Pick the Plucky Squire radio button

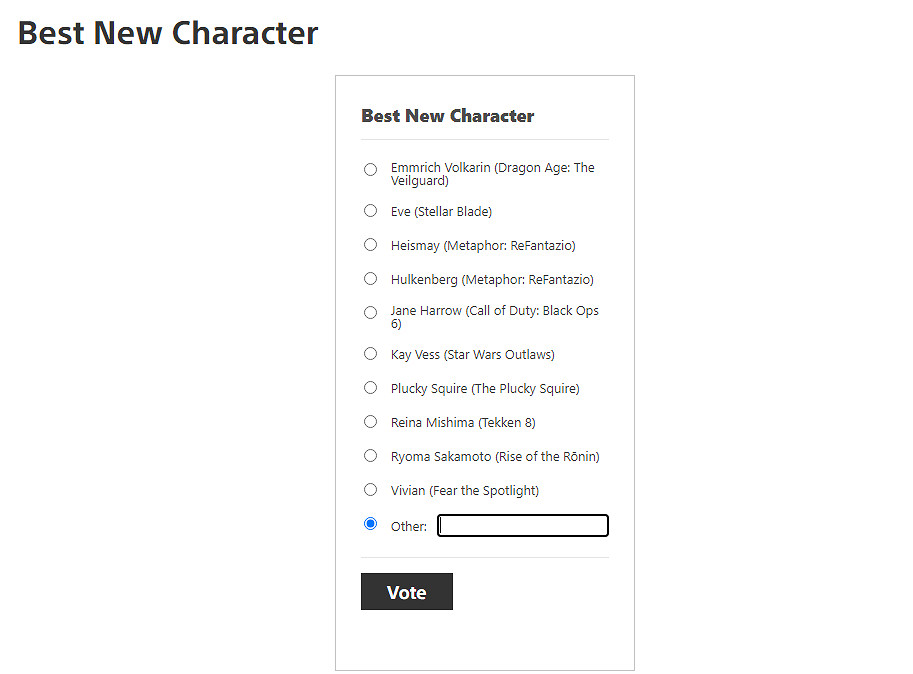point(370,388)
